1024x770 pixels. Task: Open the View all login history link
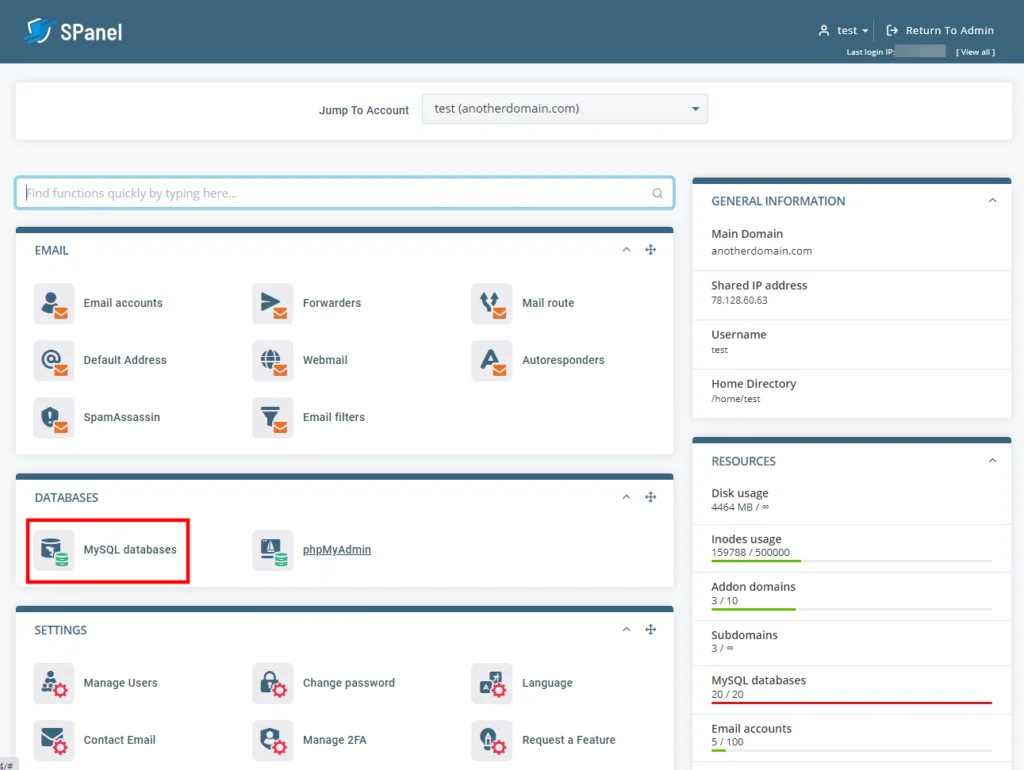(x=975, y=51)
